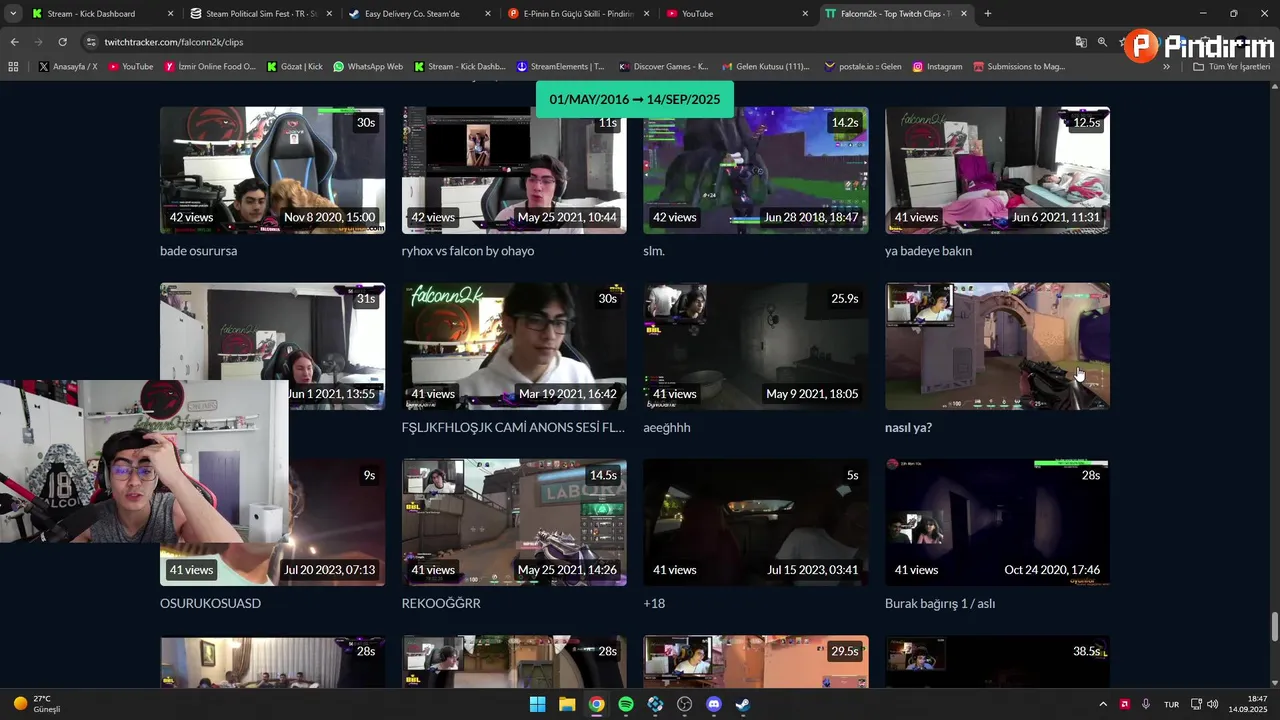Open a new tab with the plus button
Screen dimensions: 1280x720
988,14
